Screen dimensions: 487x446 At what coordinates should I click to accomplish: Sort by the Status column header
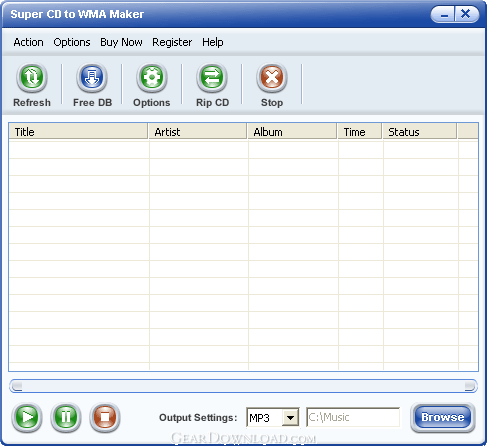420,132
